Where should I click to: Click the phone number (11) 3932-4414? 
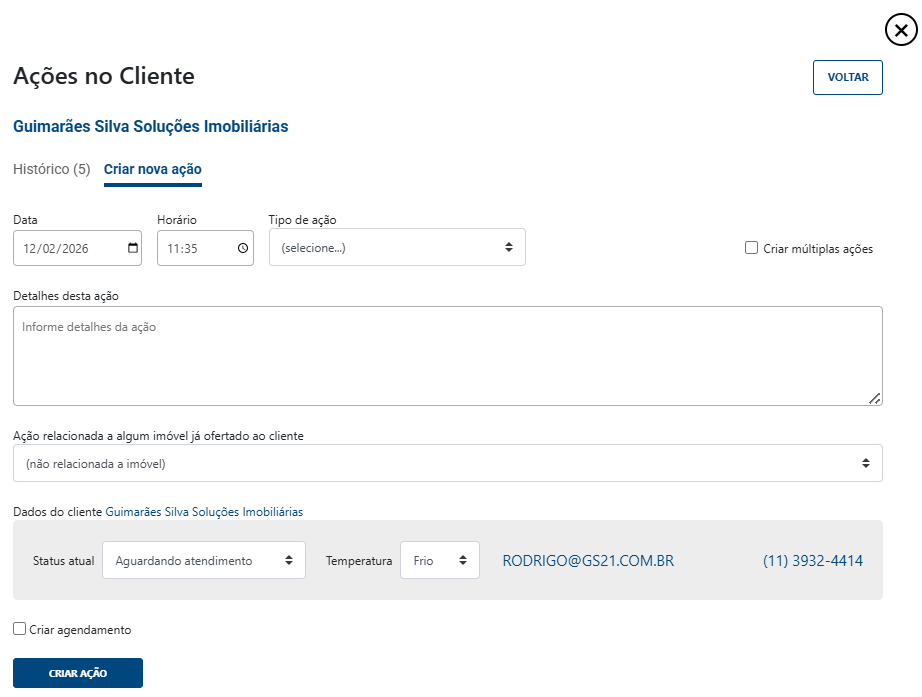812,561
